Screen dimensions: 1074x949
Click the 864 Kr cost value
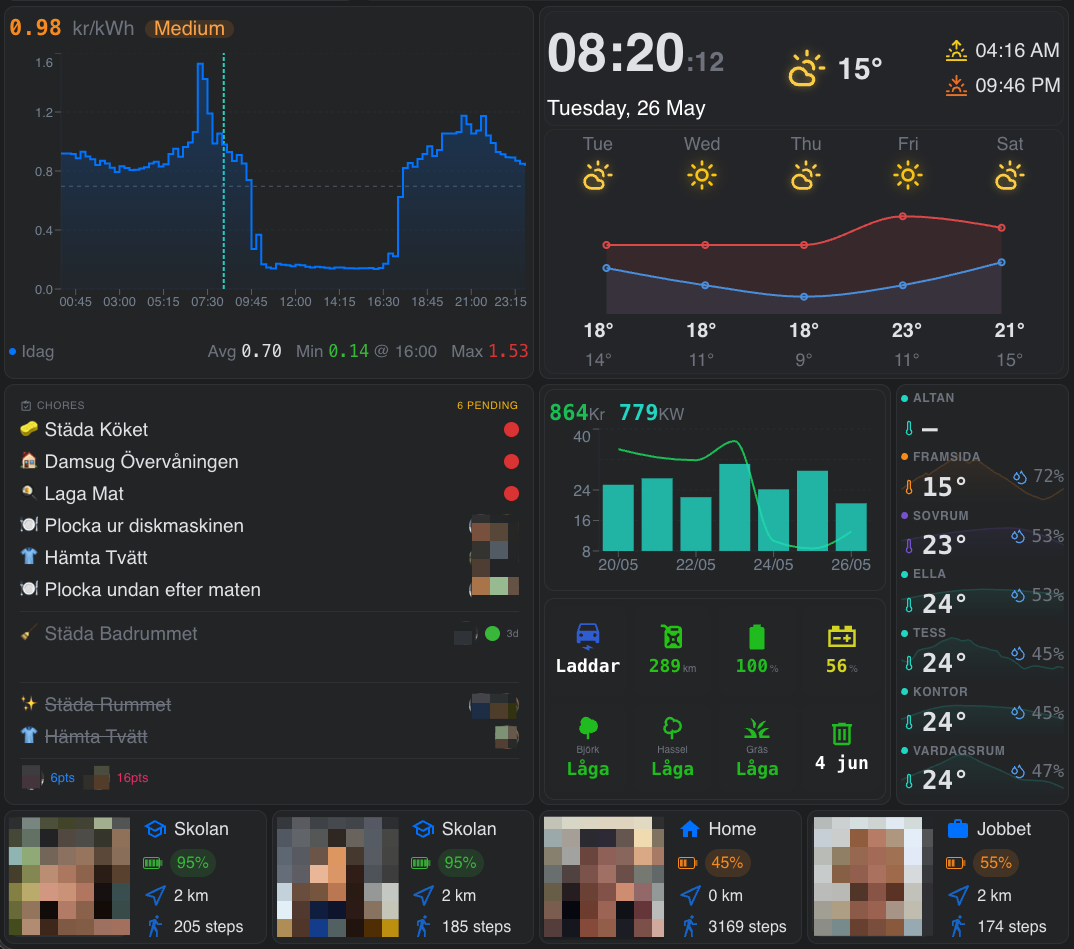pos(577,412)
